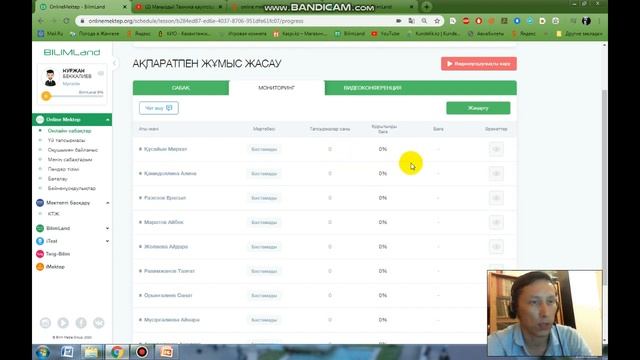
Task: Click the user avatar picture in sidebar
Action: [x=50, y=78]
